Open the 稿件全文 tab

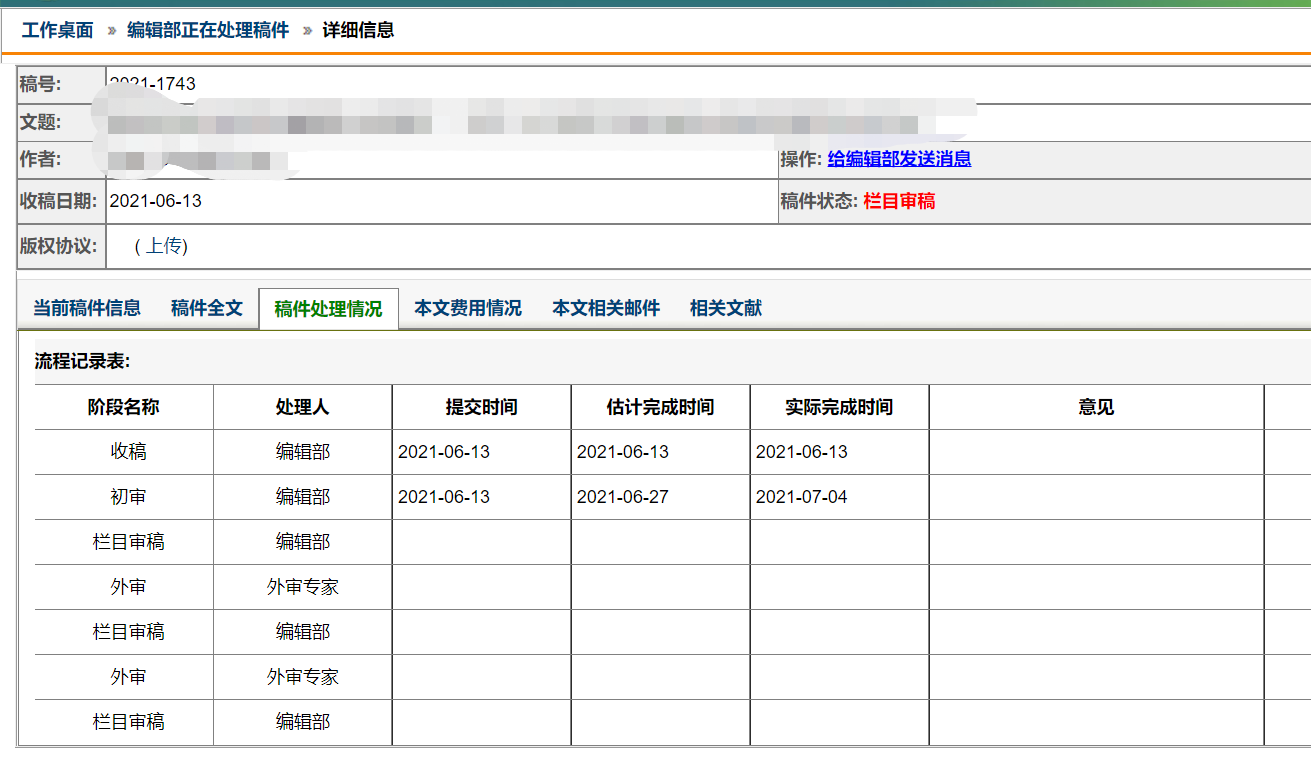pyautogui.click(x=207, y=308)
